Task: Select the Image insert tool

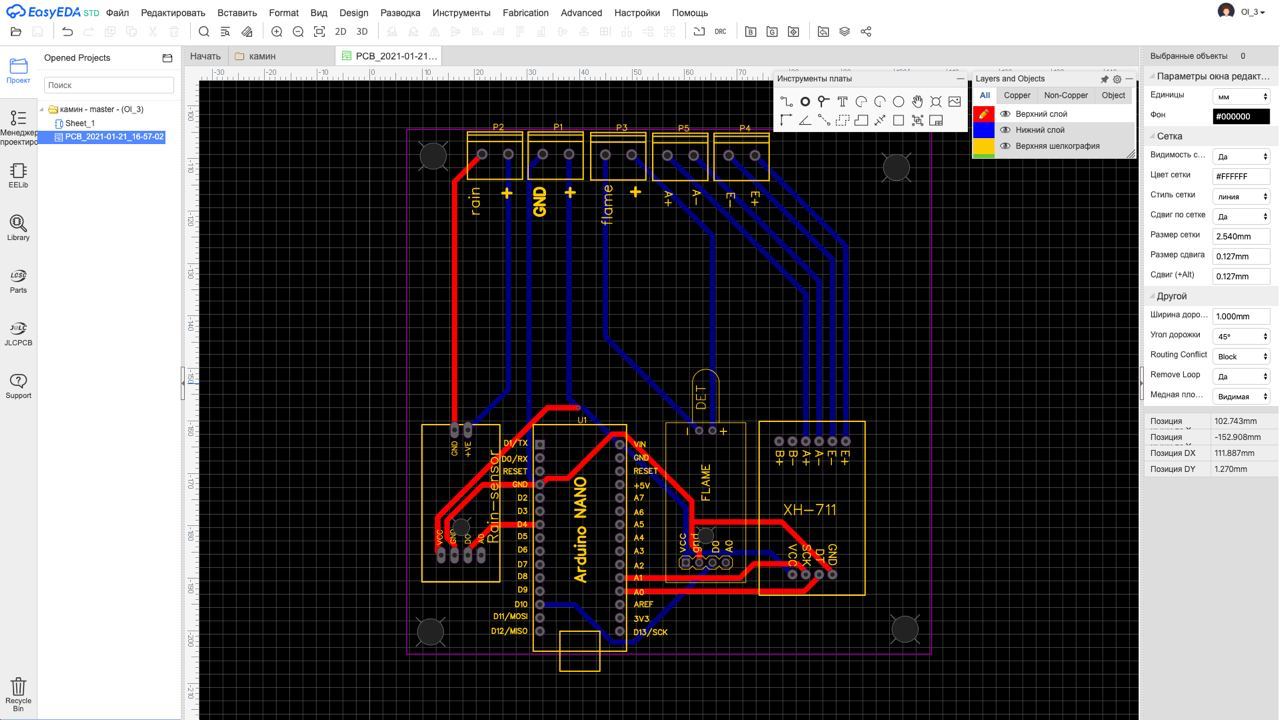Action: (954, 101)
